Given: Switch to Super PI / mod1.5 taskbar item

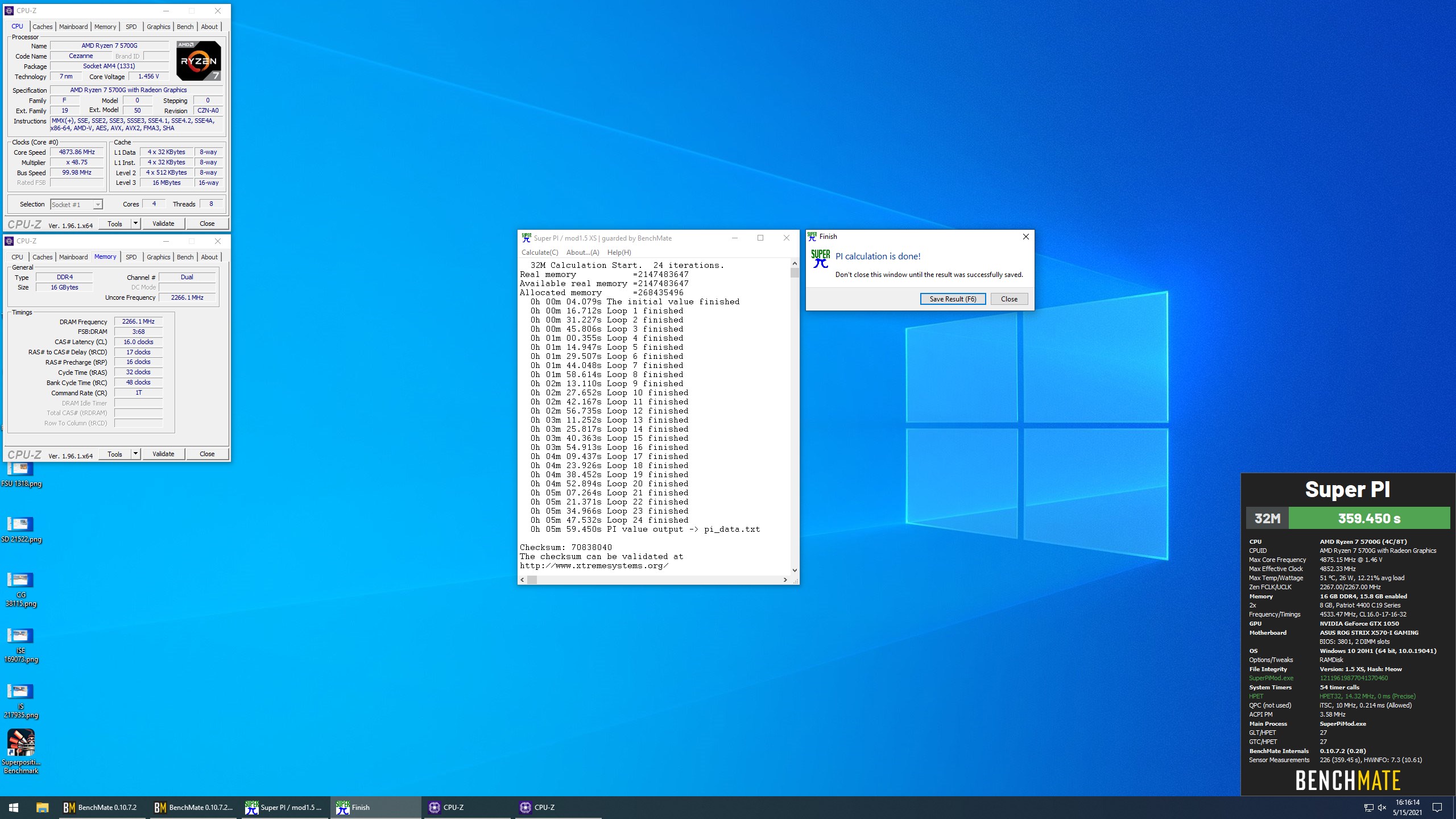Looking at the screenshot, I should 284,807.
